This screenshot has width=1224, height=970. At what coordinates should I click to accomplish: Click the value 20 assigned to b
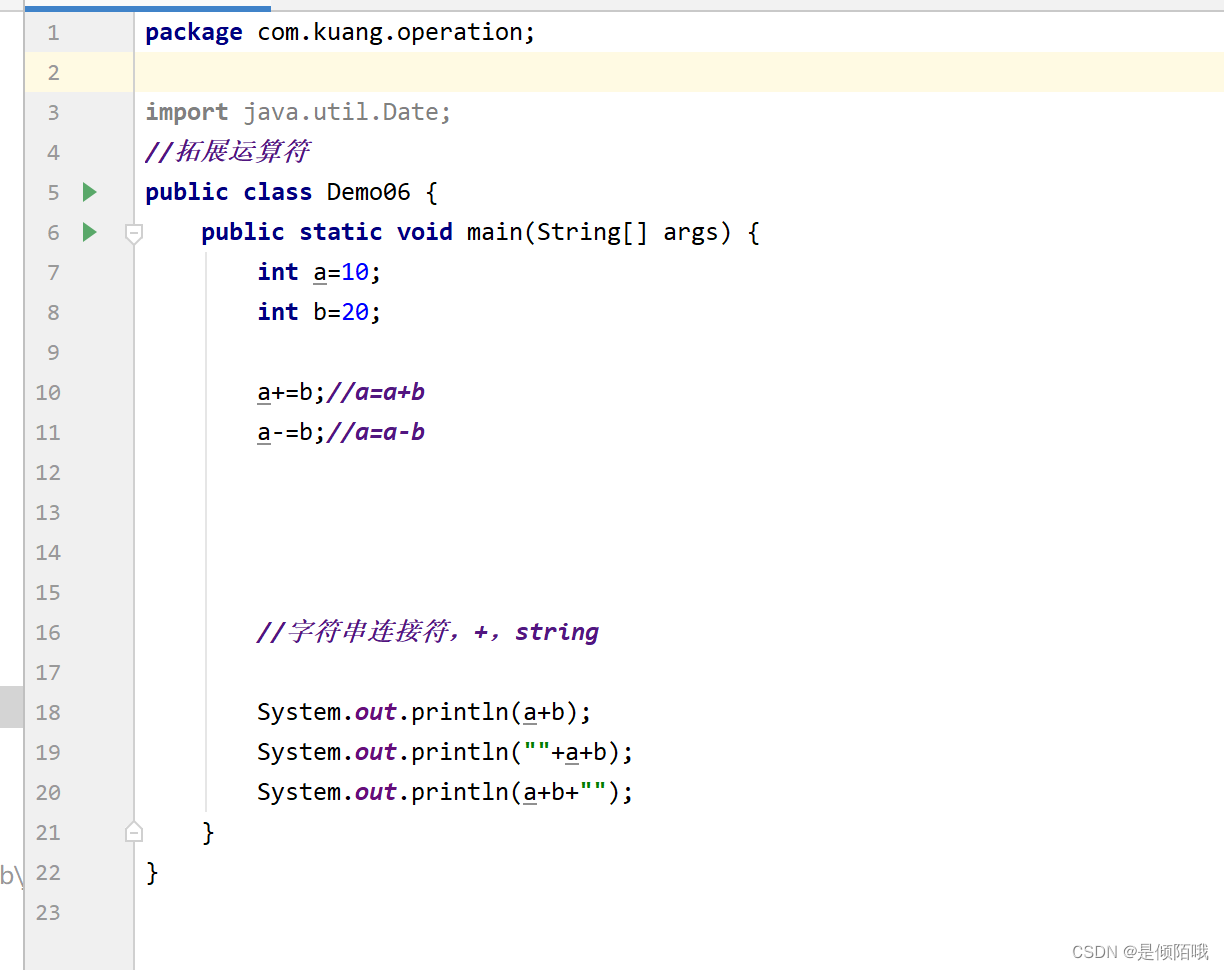[355, 312]
